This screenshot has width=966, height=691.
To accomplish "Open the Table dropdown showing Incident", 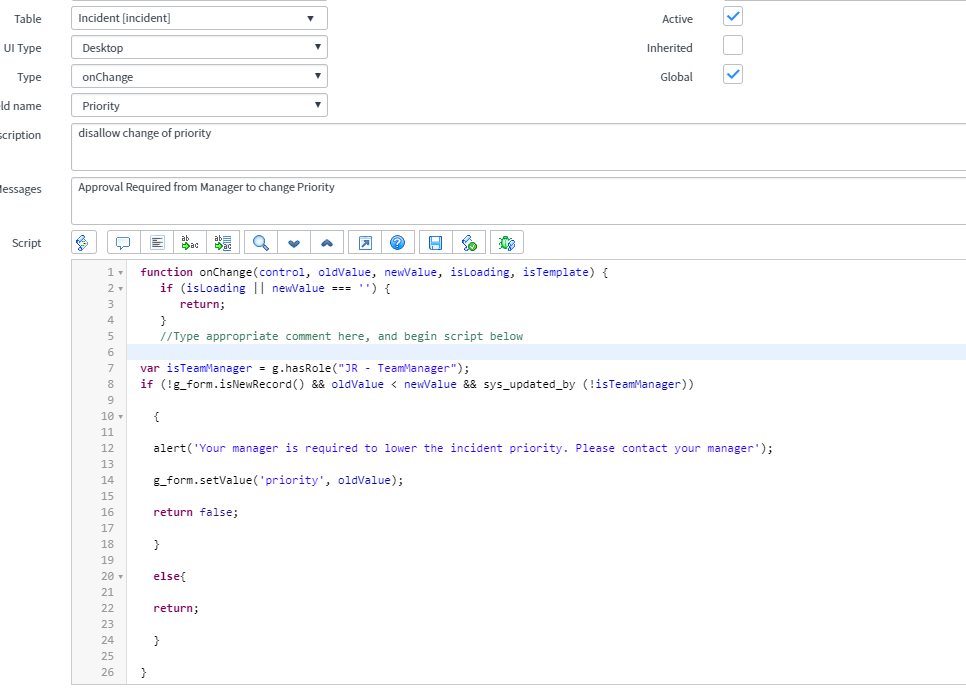I will tap(197, 18).
